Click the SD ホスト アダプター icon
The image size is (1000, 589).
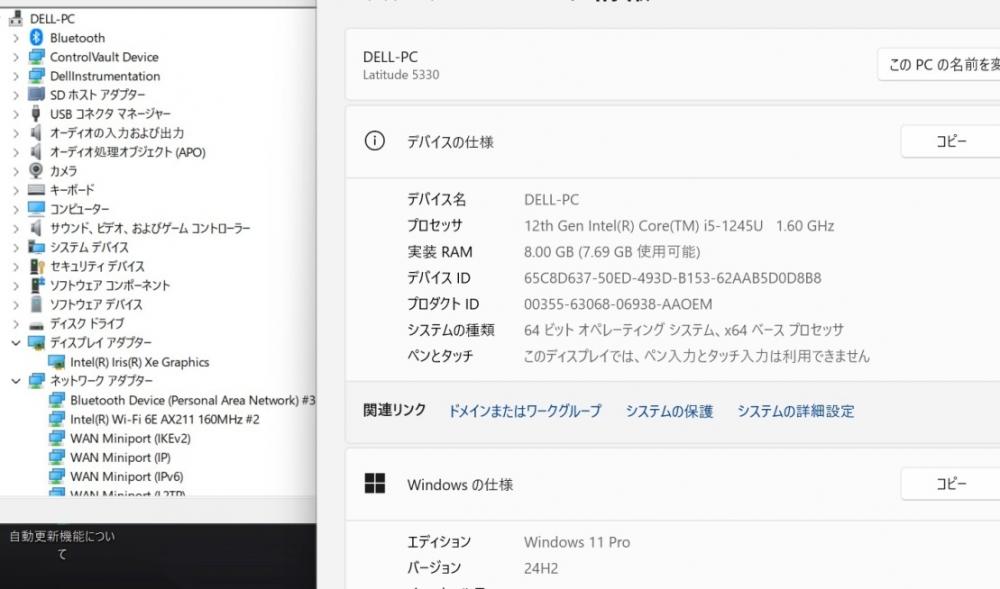36,94
